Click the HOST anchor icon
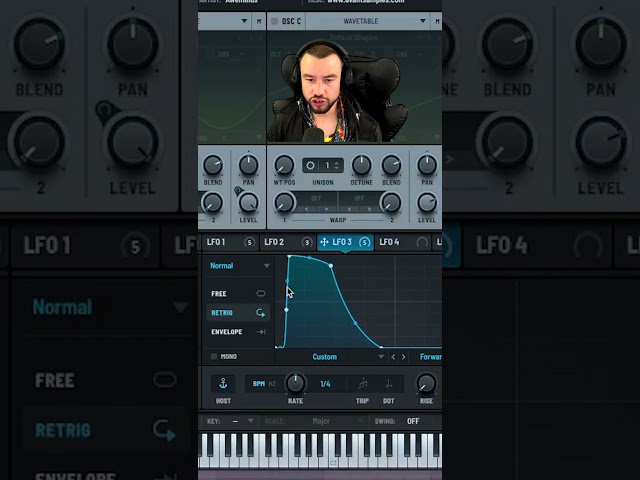Viewport: 640px width, 480px height. 223,384
